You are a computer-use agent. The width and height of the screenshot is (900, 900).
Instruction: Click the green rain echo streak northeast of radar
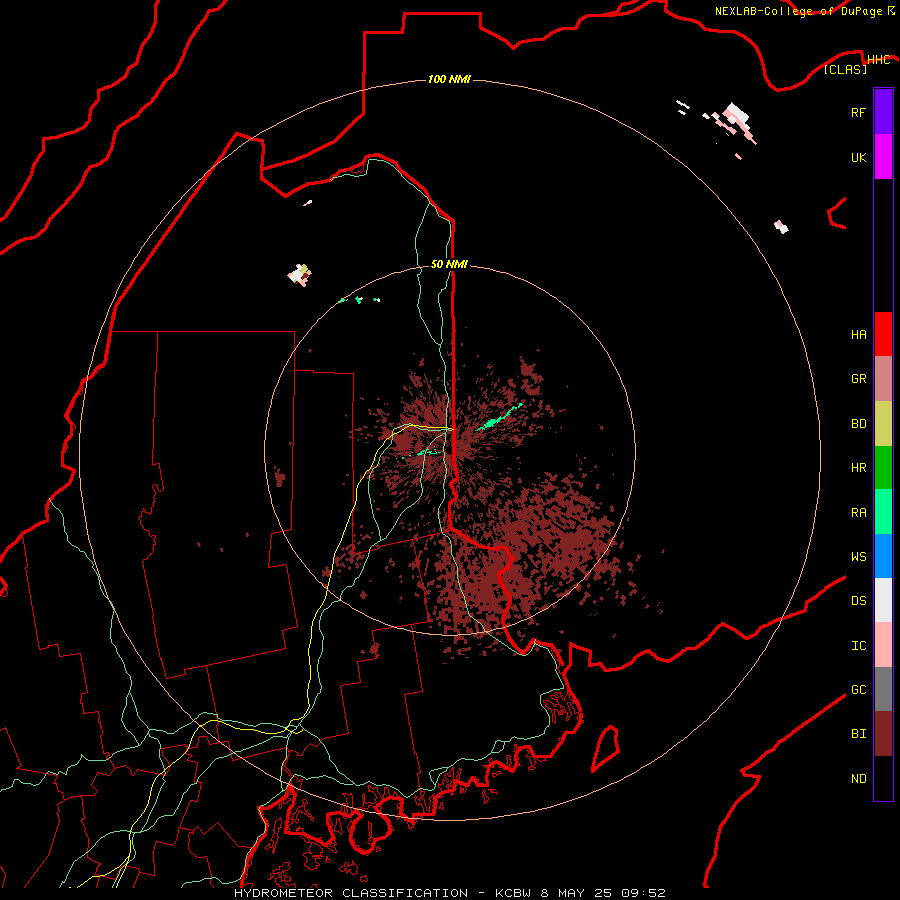tap(499, 417)
